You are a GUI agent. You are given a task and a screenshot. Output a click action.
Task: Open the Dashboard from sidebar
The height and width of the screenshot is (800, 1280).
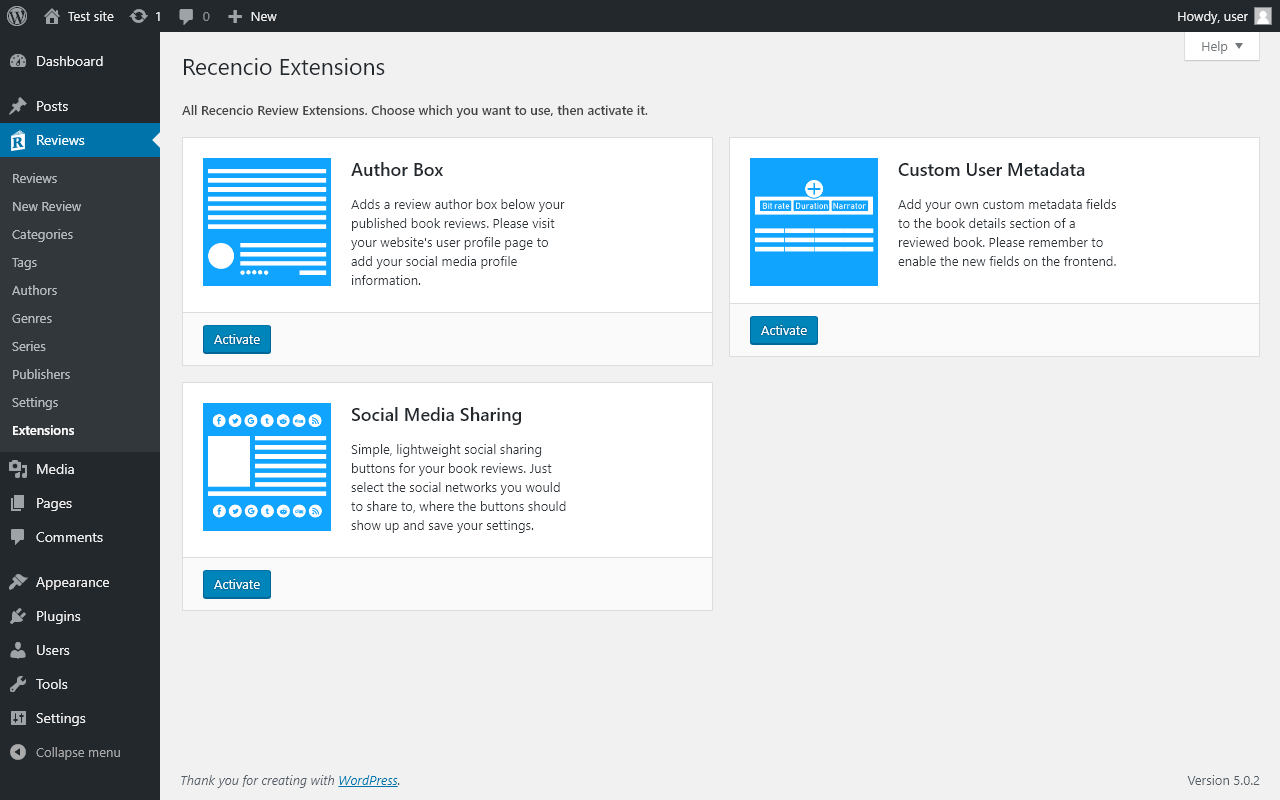(69, 61)
